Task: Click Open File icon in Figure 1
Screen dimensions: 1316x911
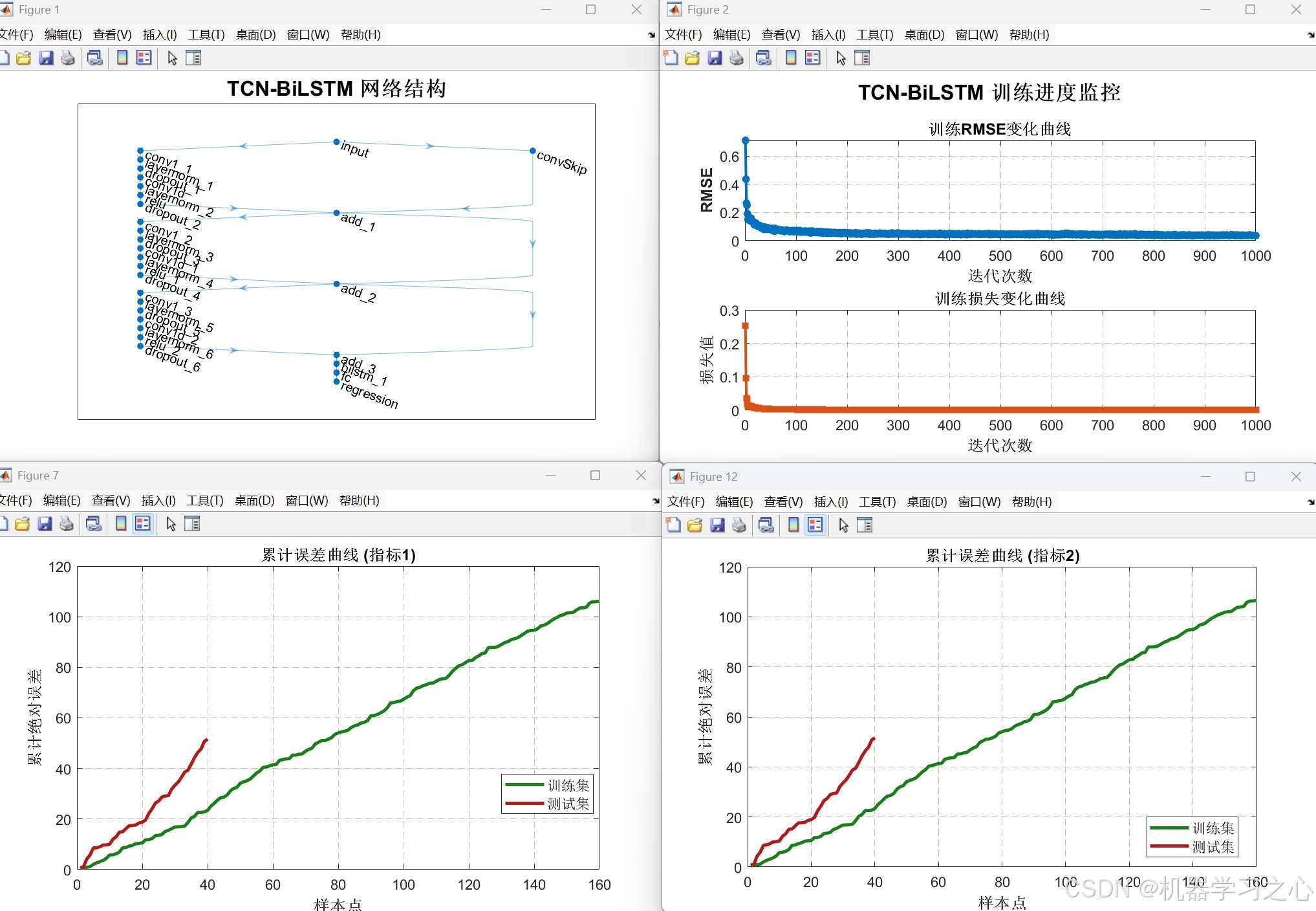Action: 24,58
